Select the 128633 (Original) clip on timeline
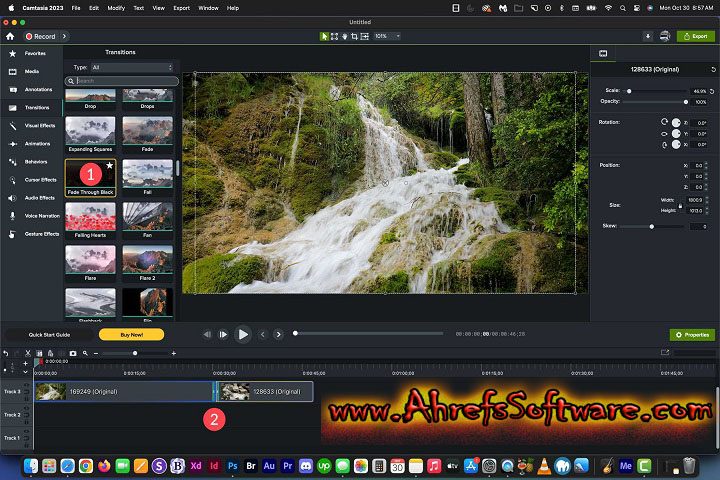The image size is (720, 480). click(265, 392)
